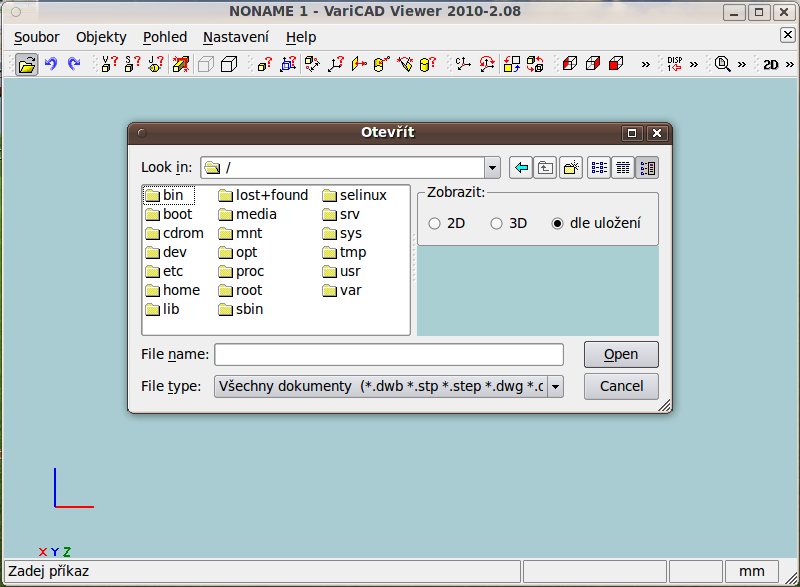Screen dimensions: 800x587
Task: Select the "tmp" folder in the file list
Action: 344,252
